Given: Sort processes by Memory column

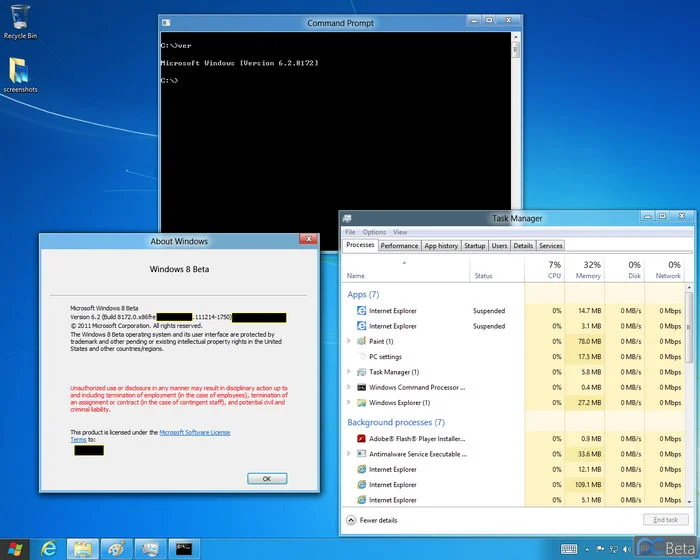Looking at the screenshot, I should 588,270.
